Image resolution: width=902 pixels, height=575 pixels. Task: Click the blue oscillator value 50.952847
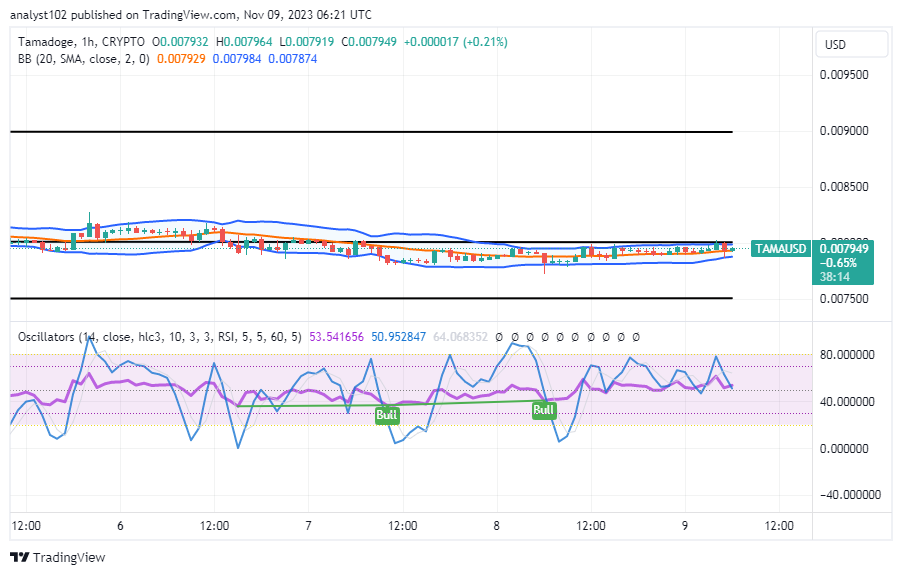[399, 337]
